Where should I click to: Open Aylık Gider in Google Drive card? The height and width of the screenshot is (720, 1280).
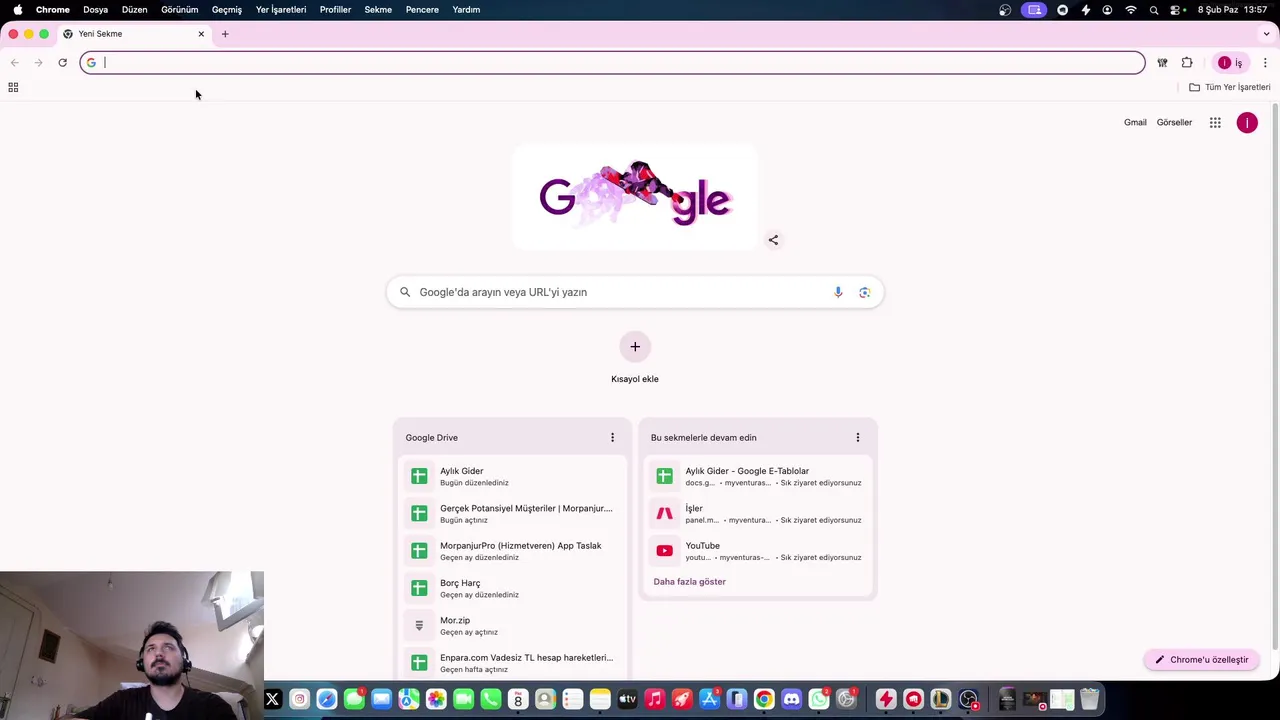click(x=512, y=476)
